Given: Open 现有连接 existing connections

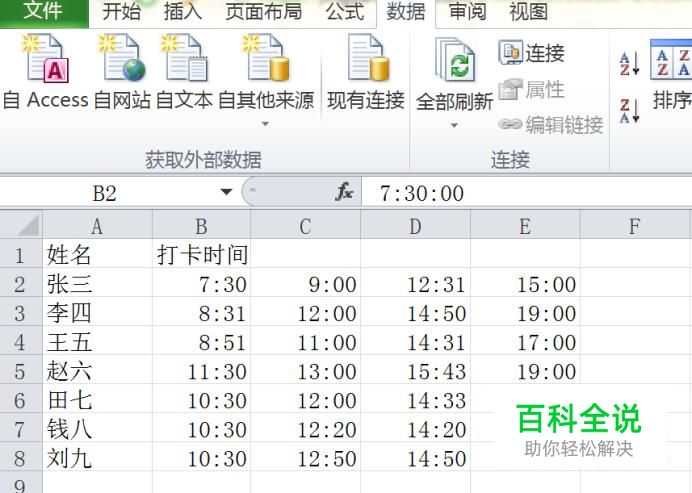Looking at the screenshot, I should click(366, 73).
